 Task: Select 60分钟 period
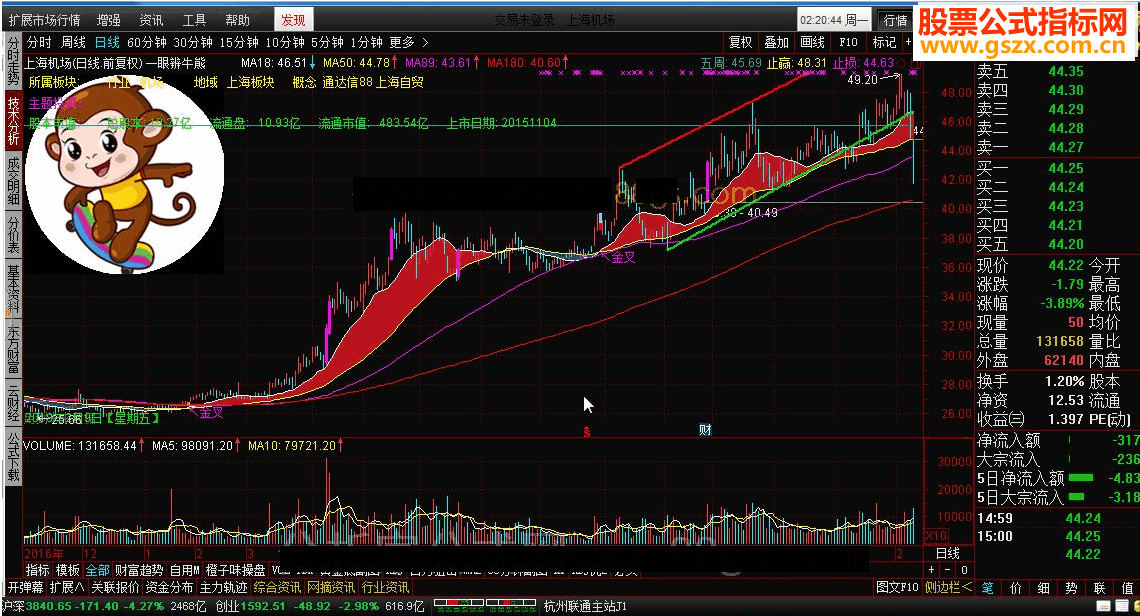[146, 43]
